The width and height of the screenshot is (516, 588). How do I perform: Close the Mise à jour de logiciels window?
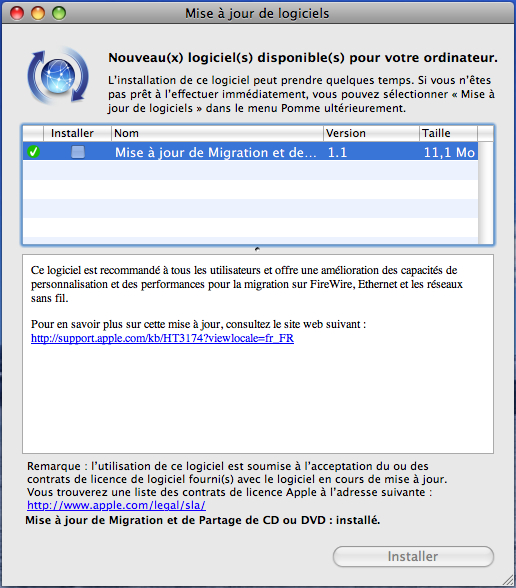tap(17, 13)
